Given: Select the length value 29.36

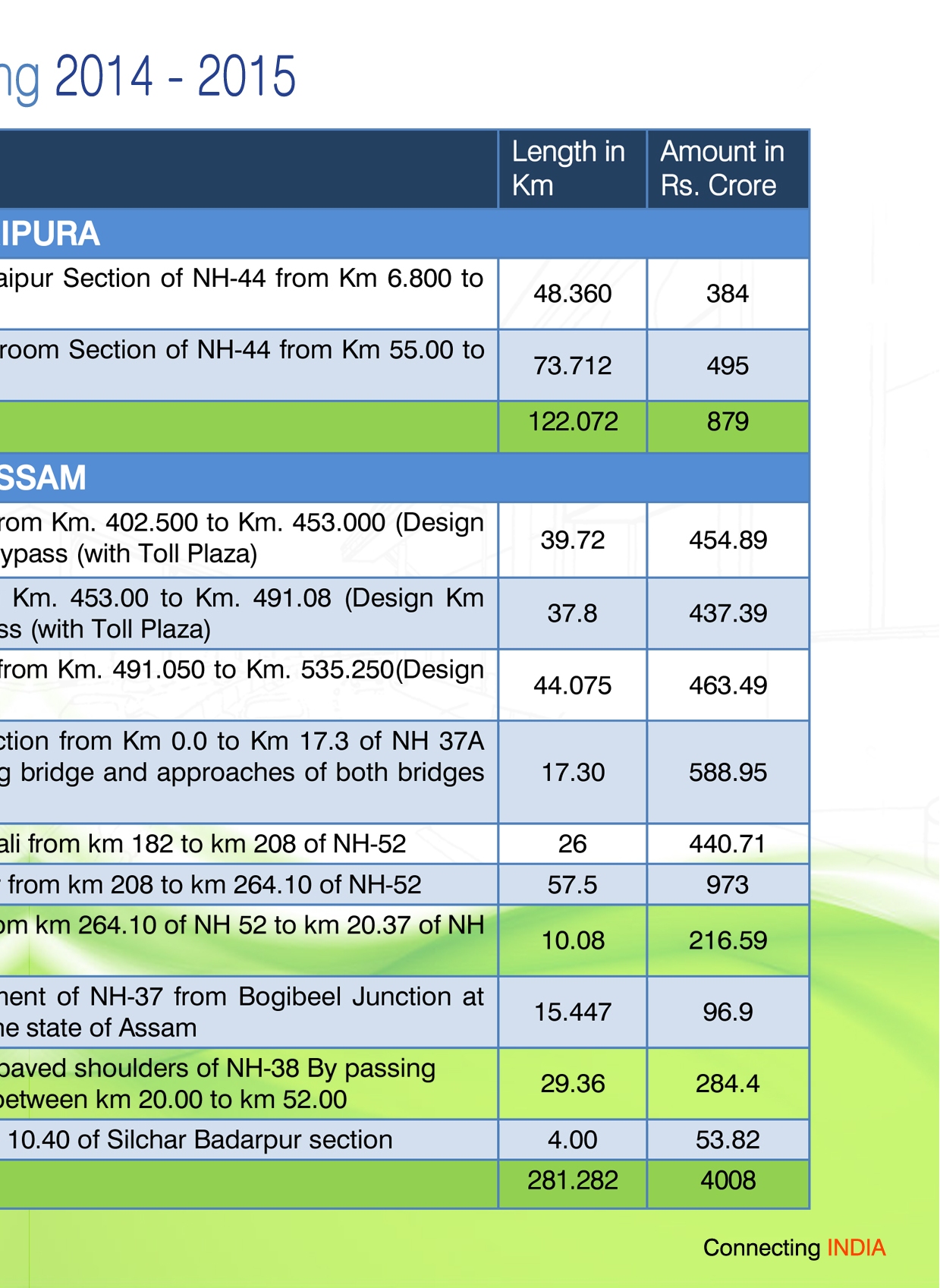Looking at the screenshot, I should point(572,1084).
